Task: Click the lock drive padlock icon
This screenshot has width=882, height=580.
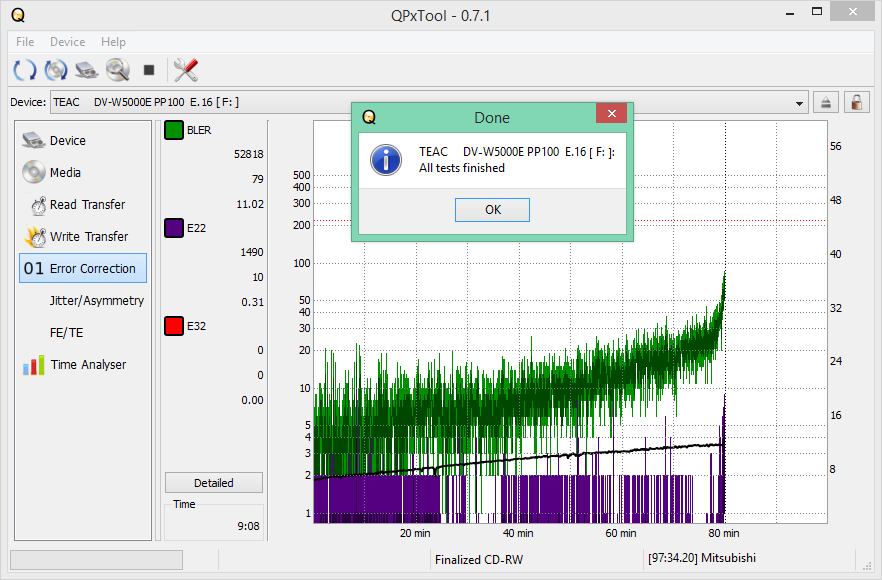Action: pos(857,102)
